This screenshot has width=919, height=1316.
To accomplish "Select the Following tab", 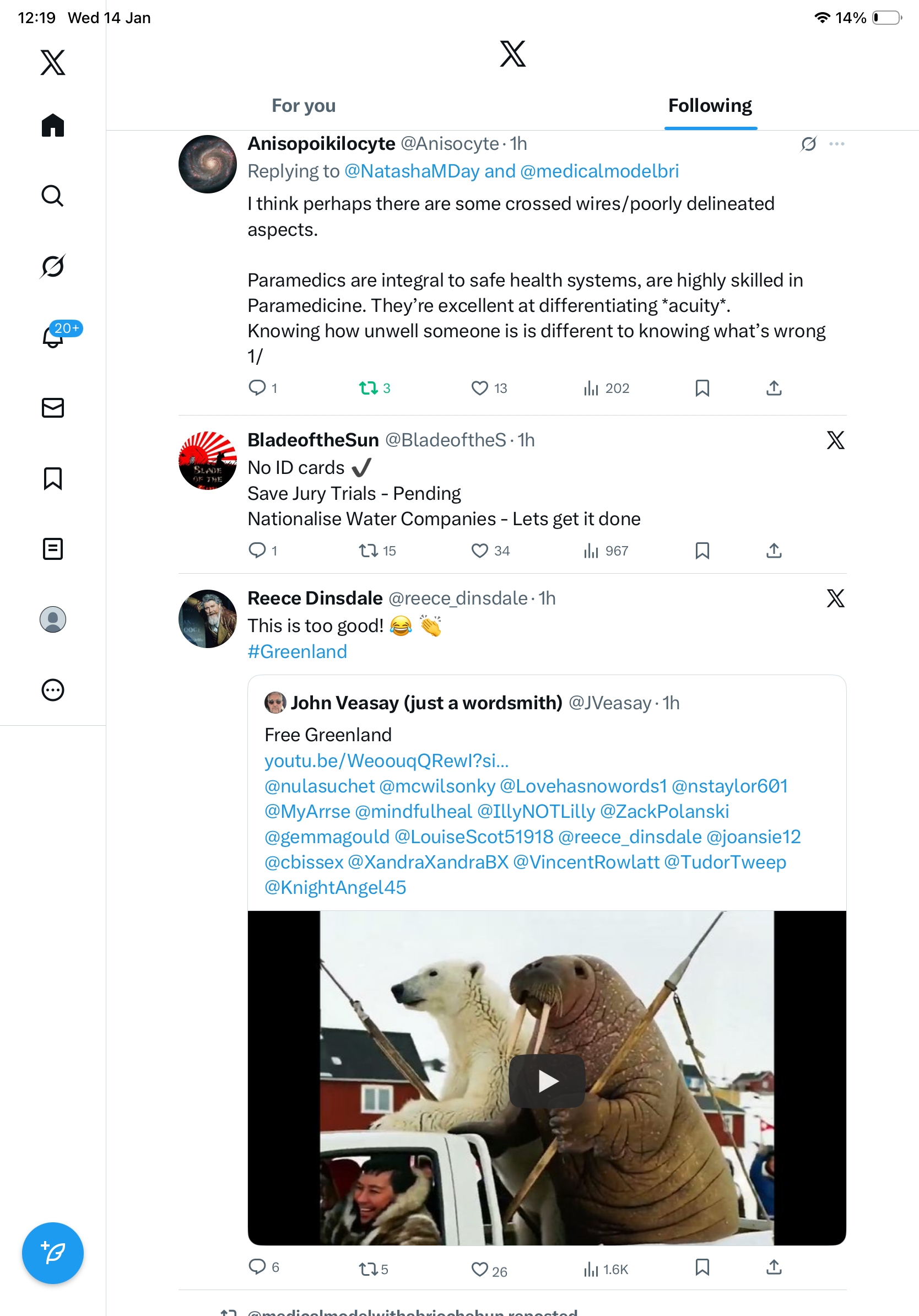I will [710, 106].
